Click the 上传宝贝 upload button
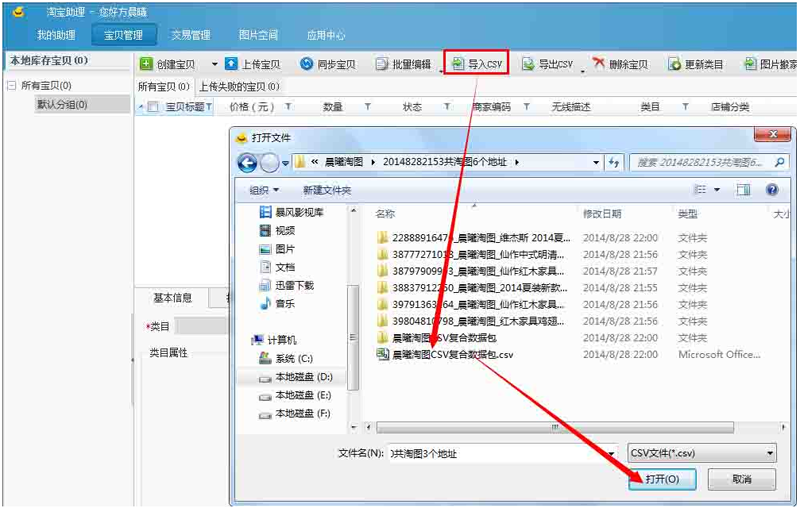800x508 pixels. click(x=253, y=64)
